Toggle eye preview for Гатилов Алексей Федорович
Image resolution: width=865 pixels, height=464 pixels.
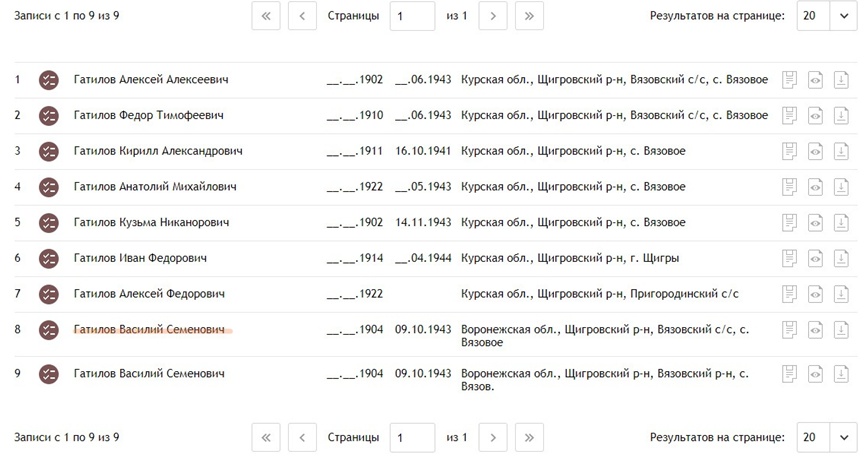(815, 294)
